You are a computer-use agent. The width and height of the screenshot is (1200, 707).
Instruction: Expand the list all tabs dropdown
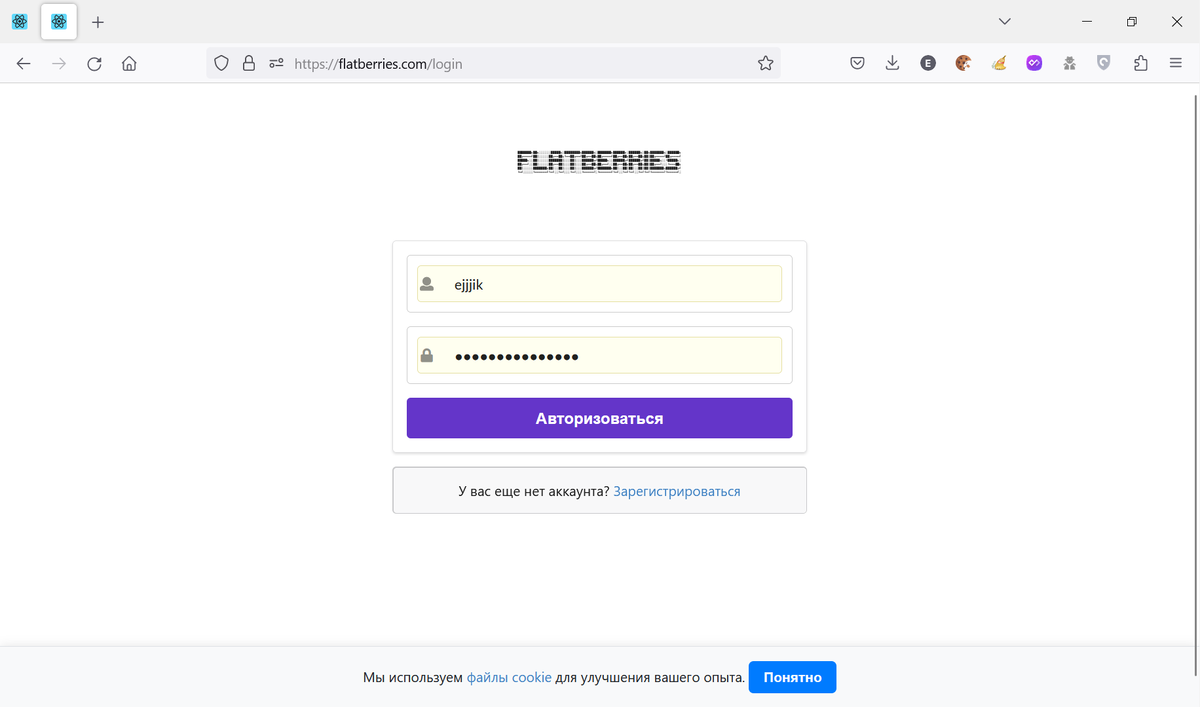tap(1005, 22)
